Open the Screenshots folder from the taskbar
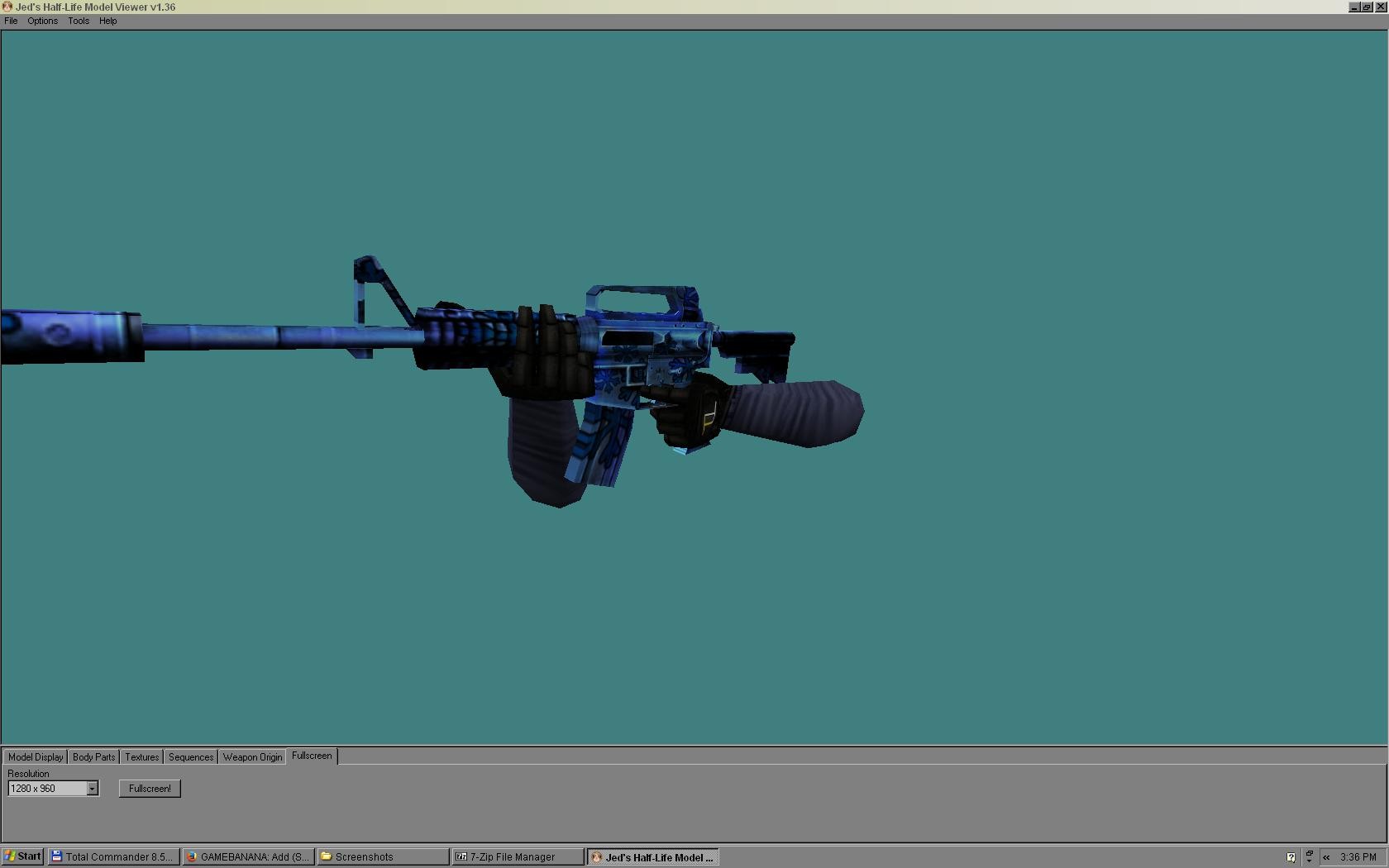Viewport: 1389px width, 868px height. click(x=382, y=857)
